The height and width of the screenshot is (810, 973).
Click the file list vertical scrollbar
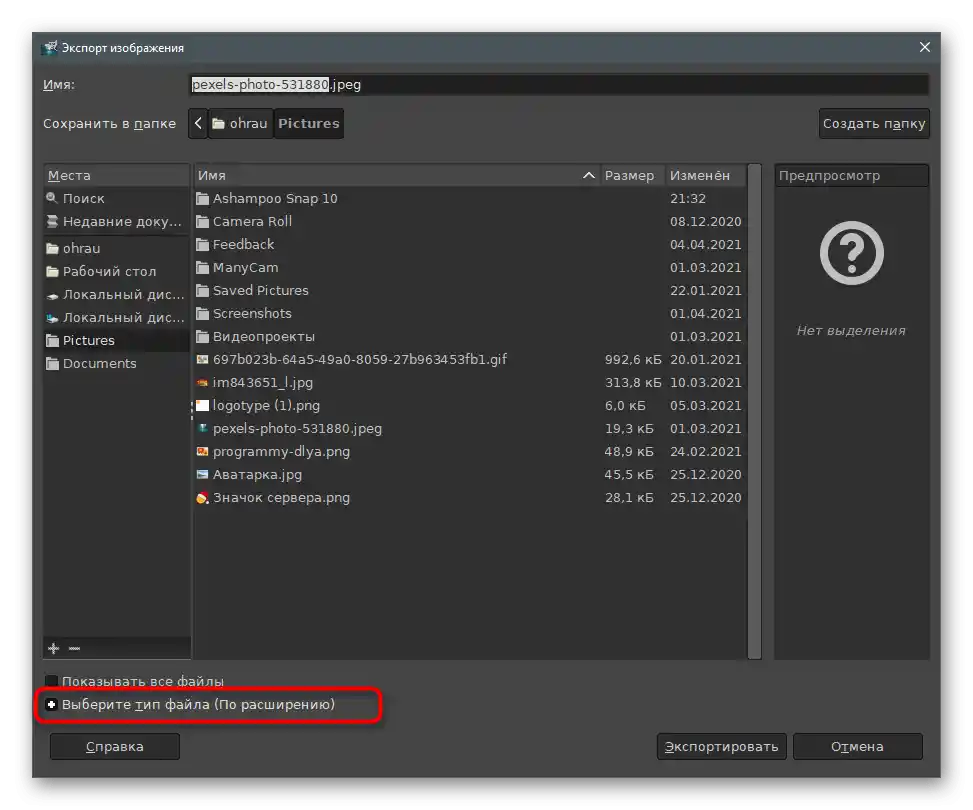[754, 412]
